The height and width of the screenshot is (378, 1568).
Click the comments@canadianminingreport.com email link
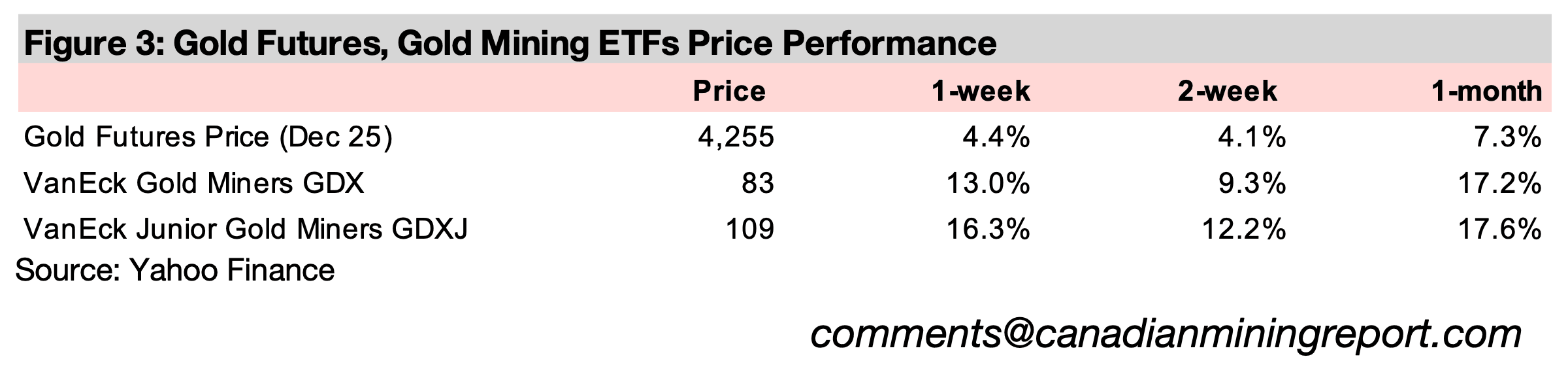coord(1166,334)
